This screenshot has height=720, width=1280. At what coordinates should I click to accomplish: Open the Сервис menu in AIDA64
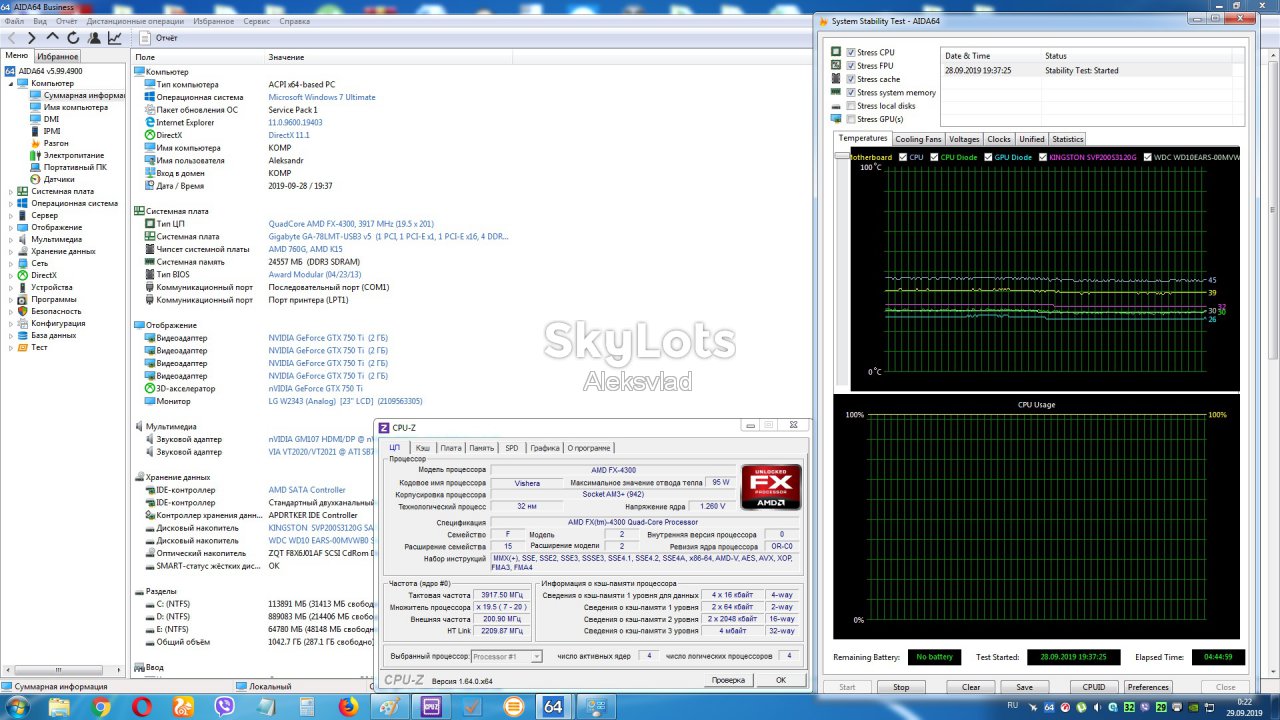pos(256,21)
